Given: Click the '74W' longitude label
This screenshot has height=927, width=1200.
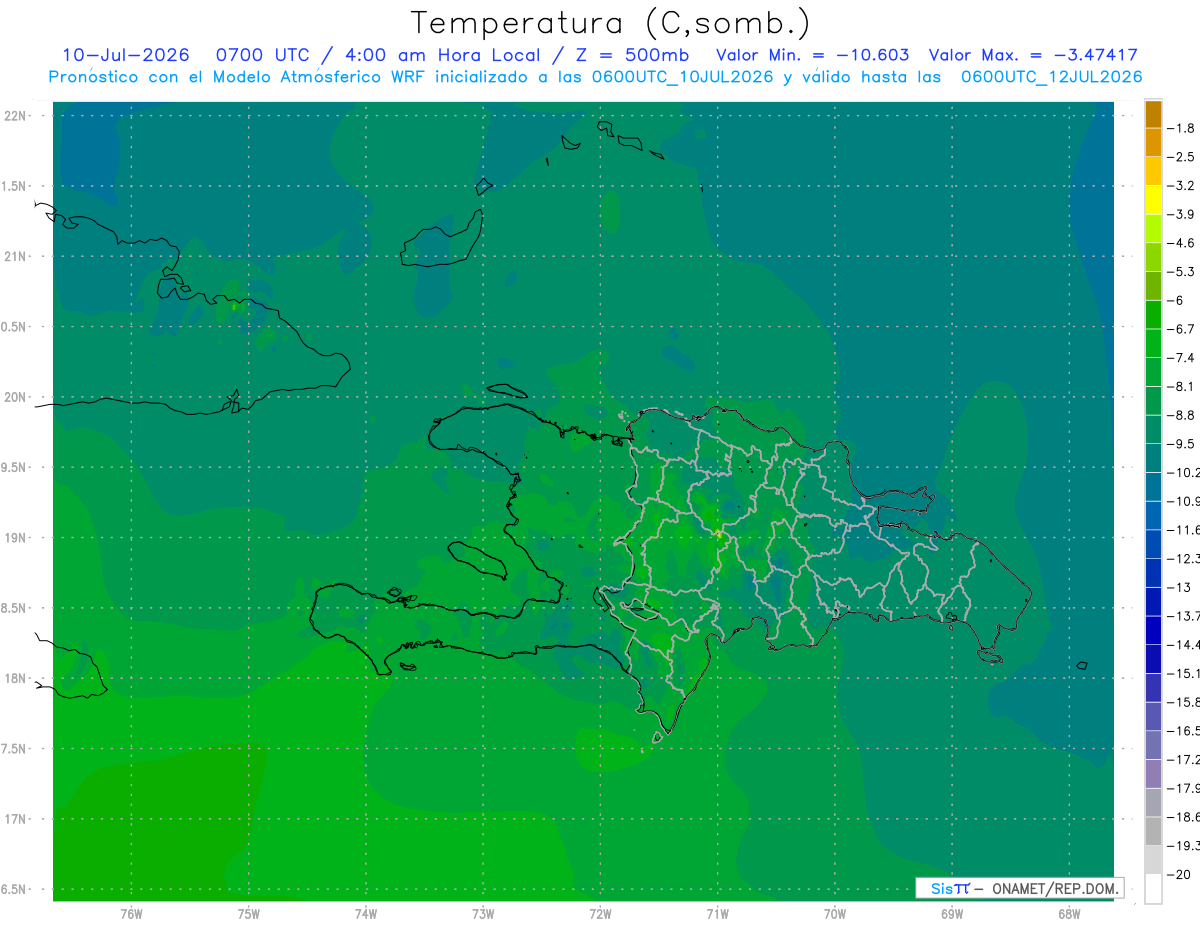Looking at the screenshot, I should pyautogui.click(x=366, y=914).
